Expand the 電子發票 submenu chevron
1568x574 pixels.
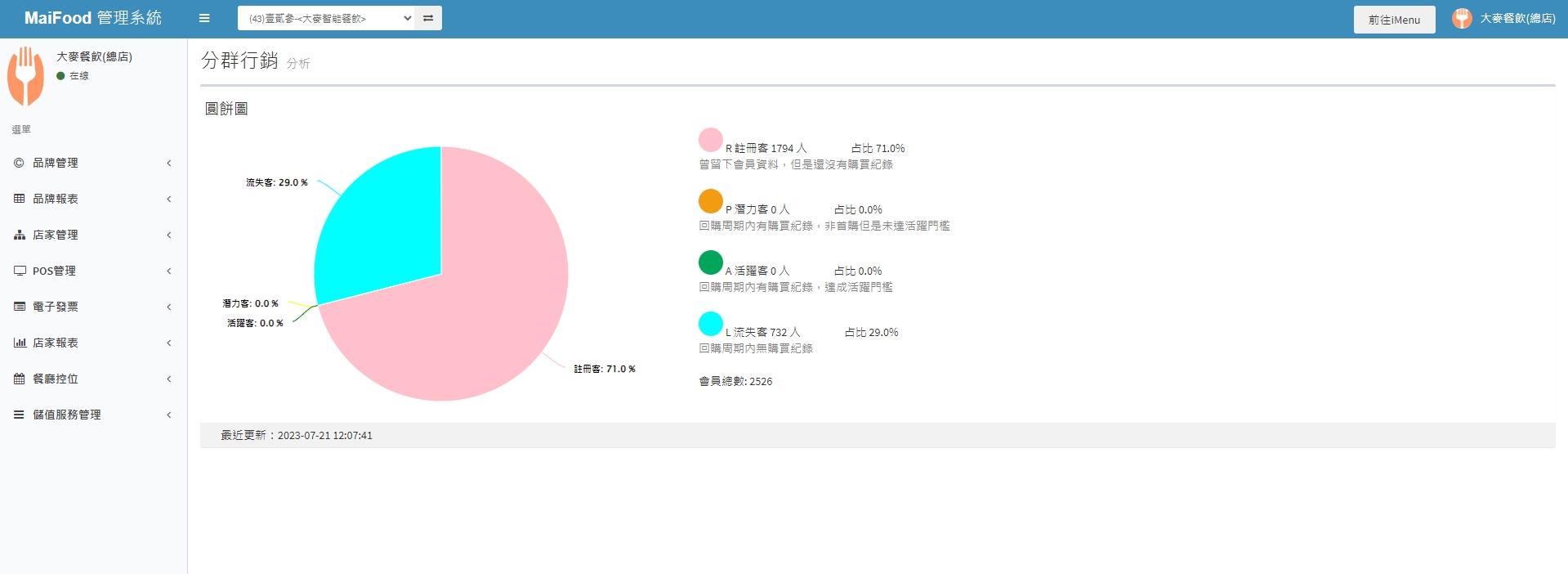point(169,307)
